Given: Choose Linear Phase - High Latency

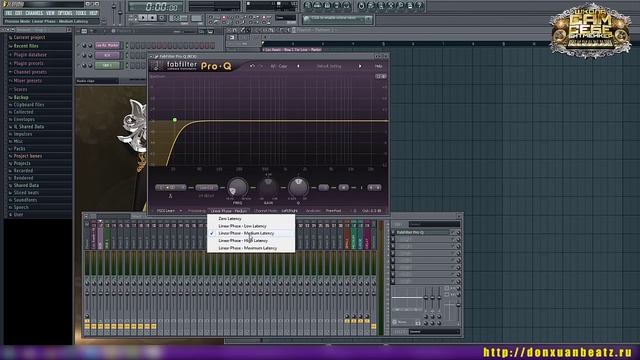Looking at the screenshot, I should (243, 241).
